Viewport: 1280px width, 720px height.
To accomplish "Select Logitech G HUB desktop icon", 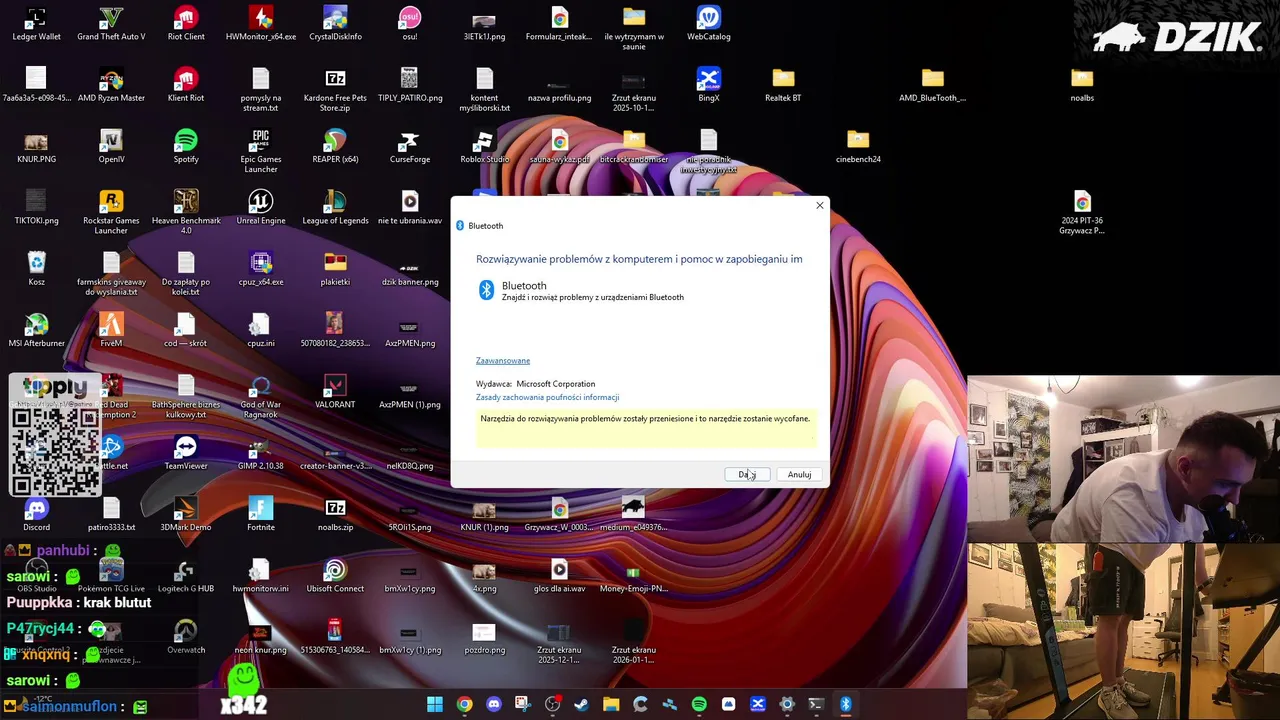I will (186, 576).
